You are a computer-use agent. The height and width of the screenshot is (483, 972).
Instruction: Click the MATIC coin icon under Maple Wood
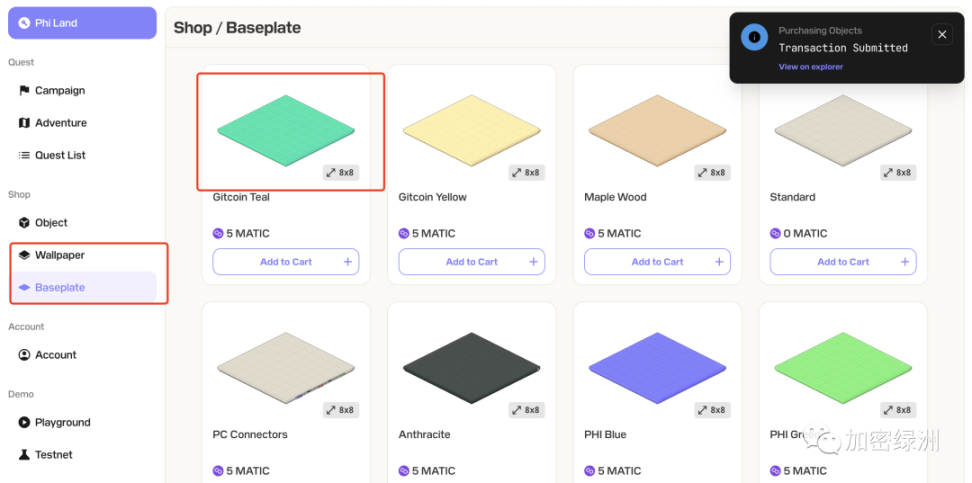590,233
